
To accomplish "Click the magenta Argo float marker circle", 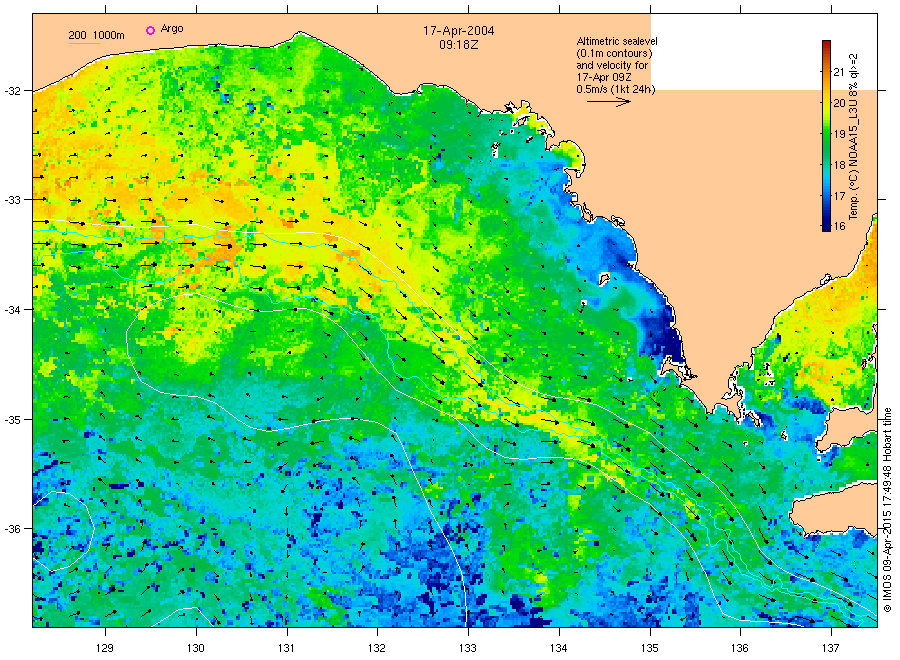I will [150, 30].
